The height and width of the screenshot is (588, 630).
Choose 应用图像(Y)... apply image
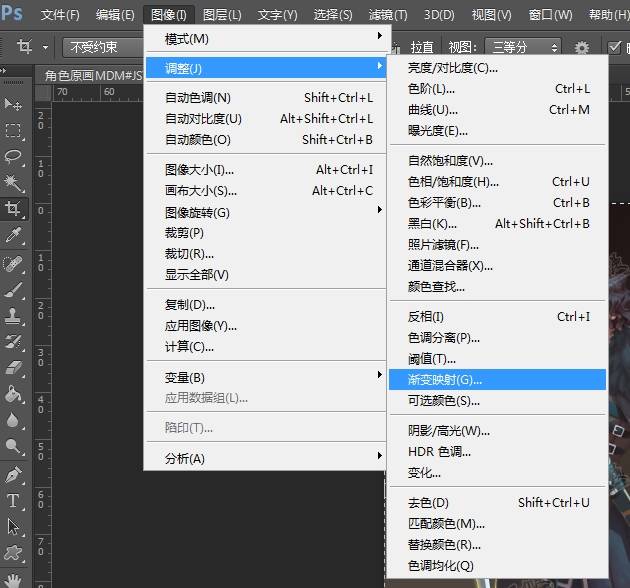click(x=266, y=326)
